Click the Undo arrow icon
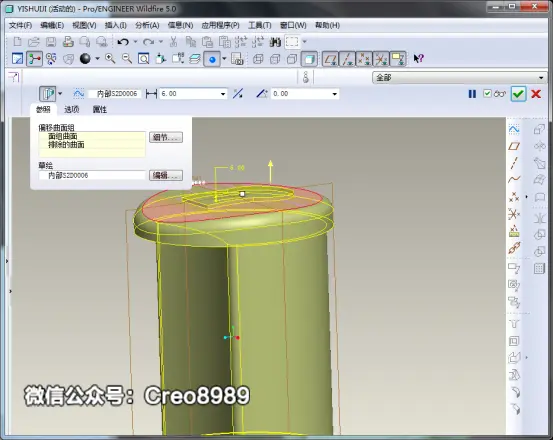The height and width of the screenshot is (440, 554). click(x=123, y=42)
